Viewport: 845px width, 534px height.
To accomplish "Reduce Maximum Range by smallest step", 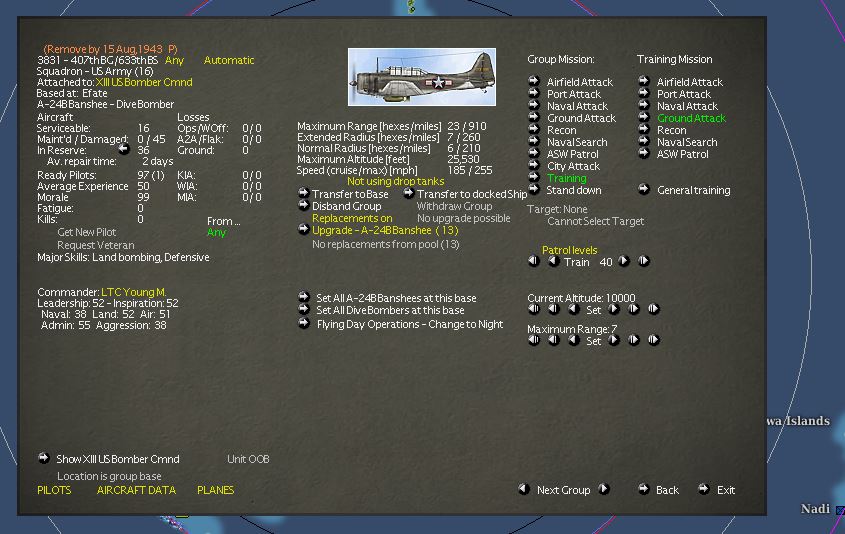I will click(573, 340).
